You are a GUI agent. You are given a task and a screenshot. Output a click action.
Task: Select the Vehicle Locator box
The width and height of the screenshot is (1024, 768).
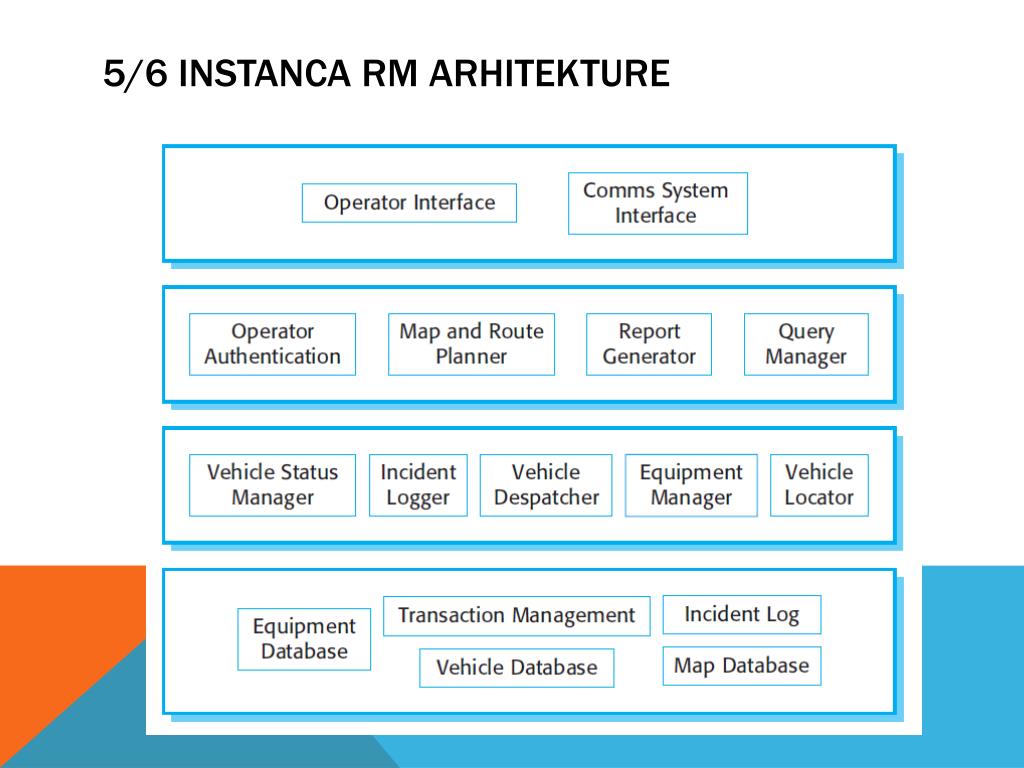[x=820, y=485]
